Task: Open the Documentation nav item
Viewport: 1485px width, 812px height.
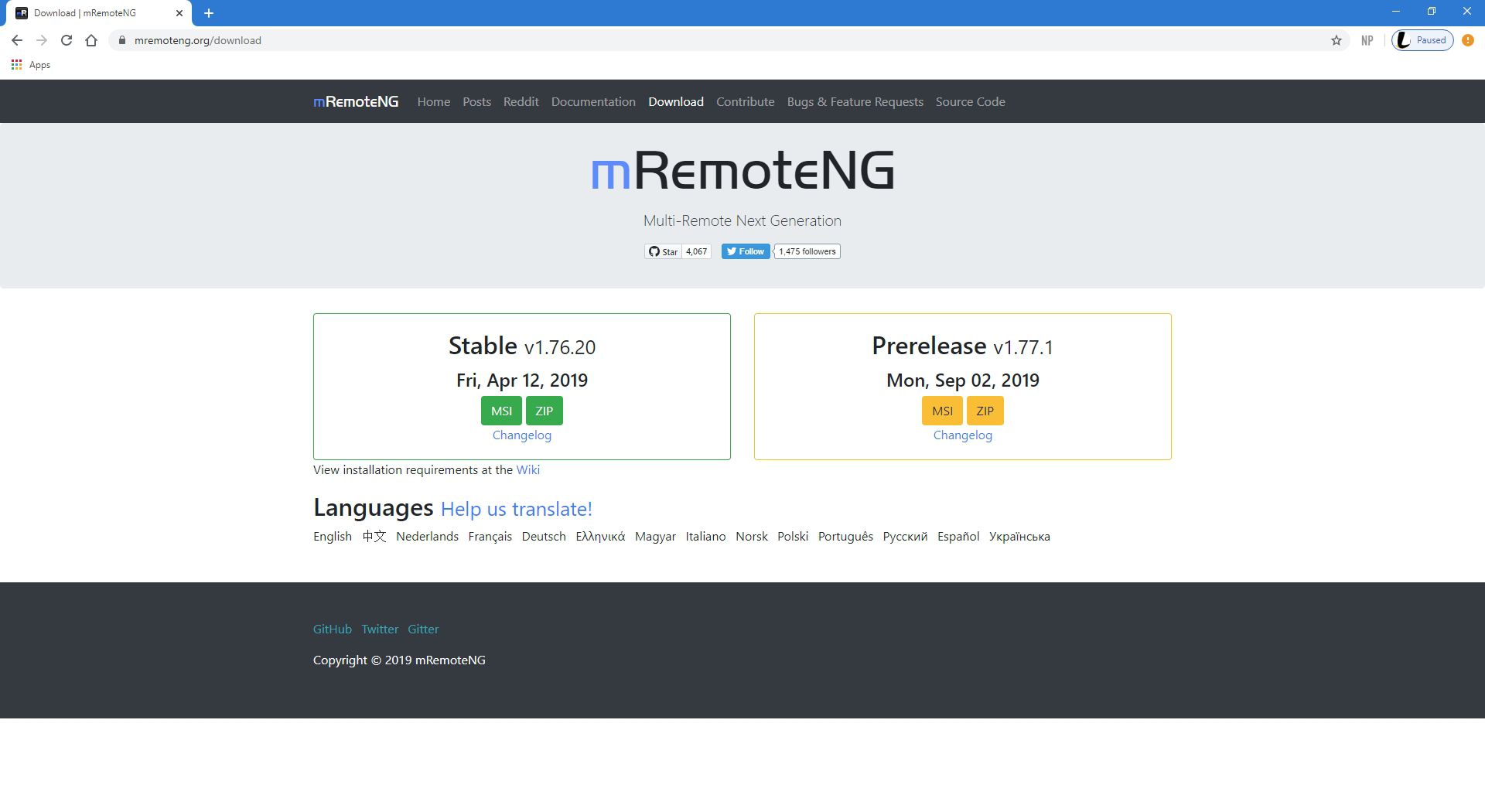Action: [x=593, y=101]
